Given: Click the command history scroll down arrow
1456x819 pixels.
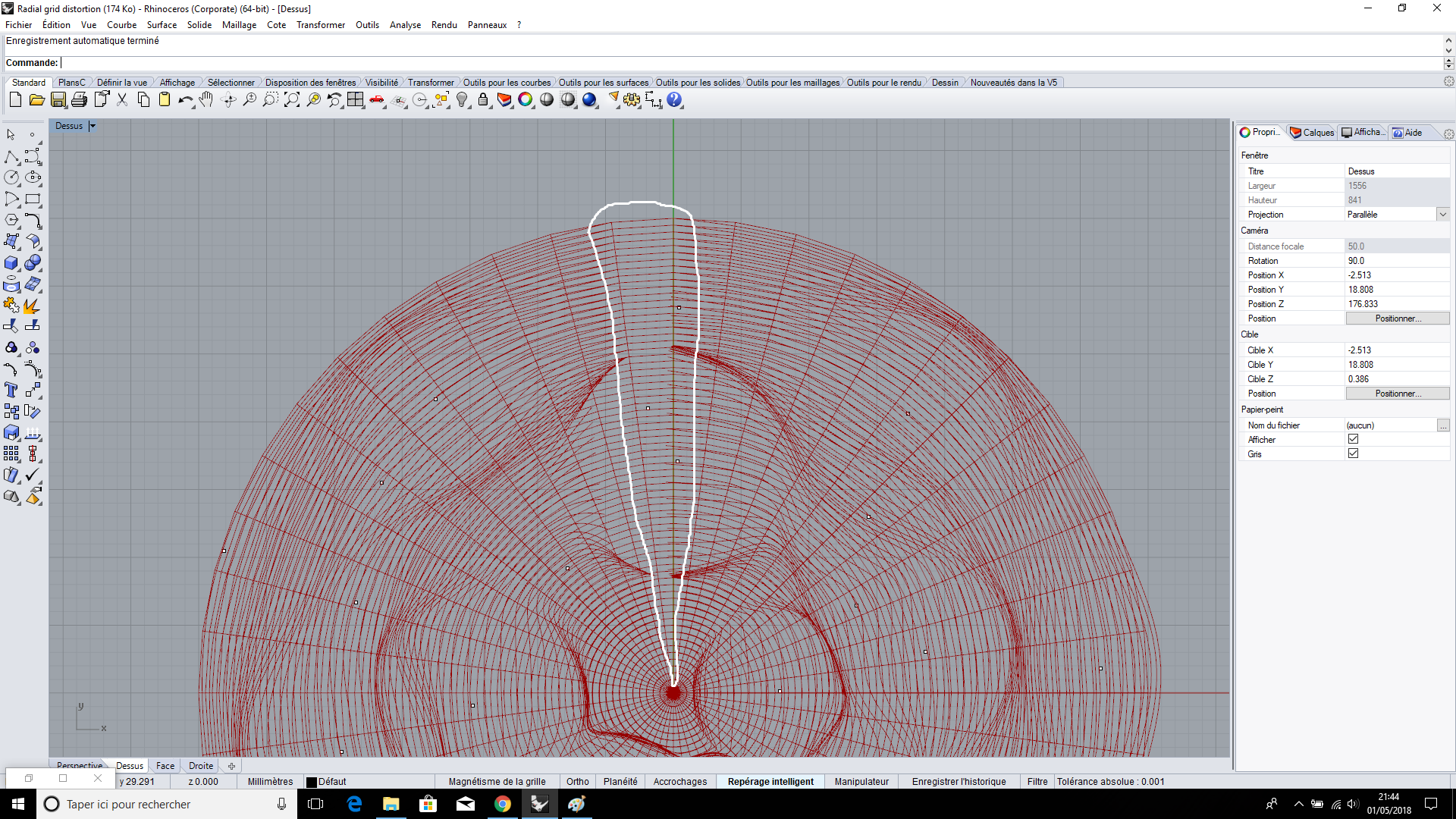Looking at the screenshot, I should coord(1448,50).
